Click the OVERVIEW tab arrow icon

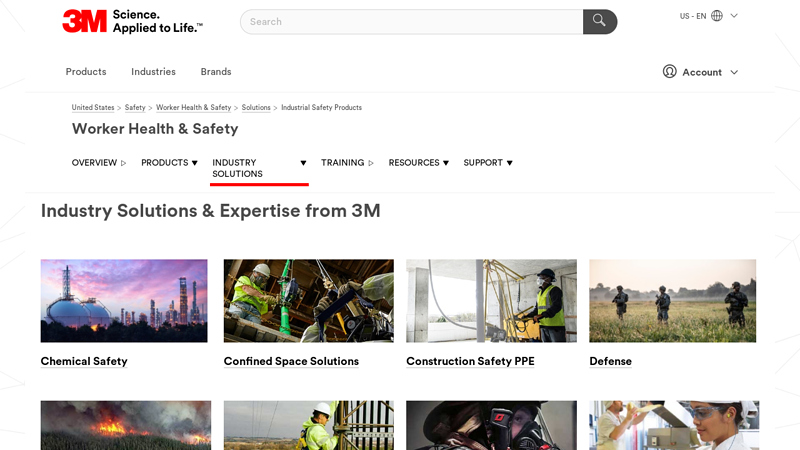(x=123, y=163)
